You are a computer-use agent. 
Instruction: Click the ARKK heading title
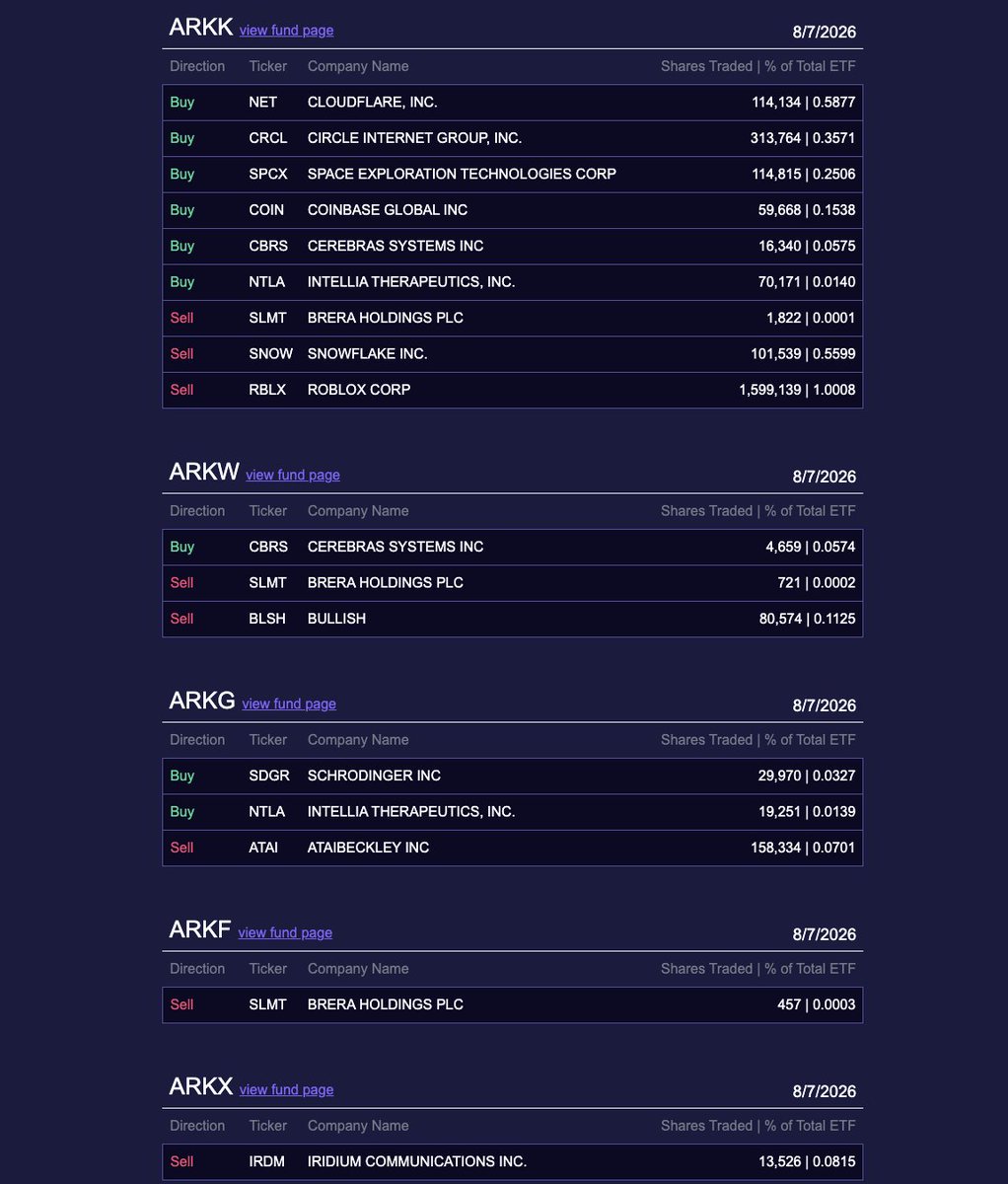(201, 28)
